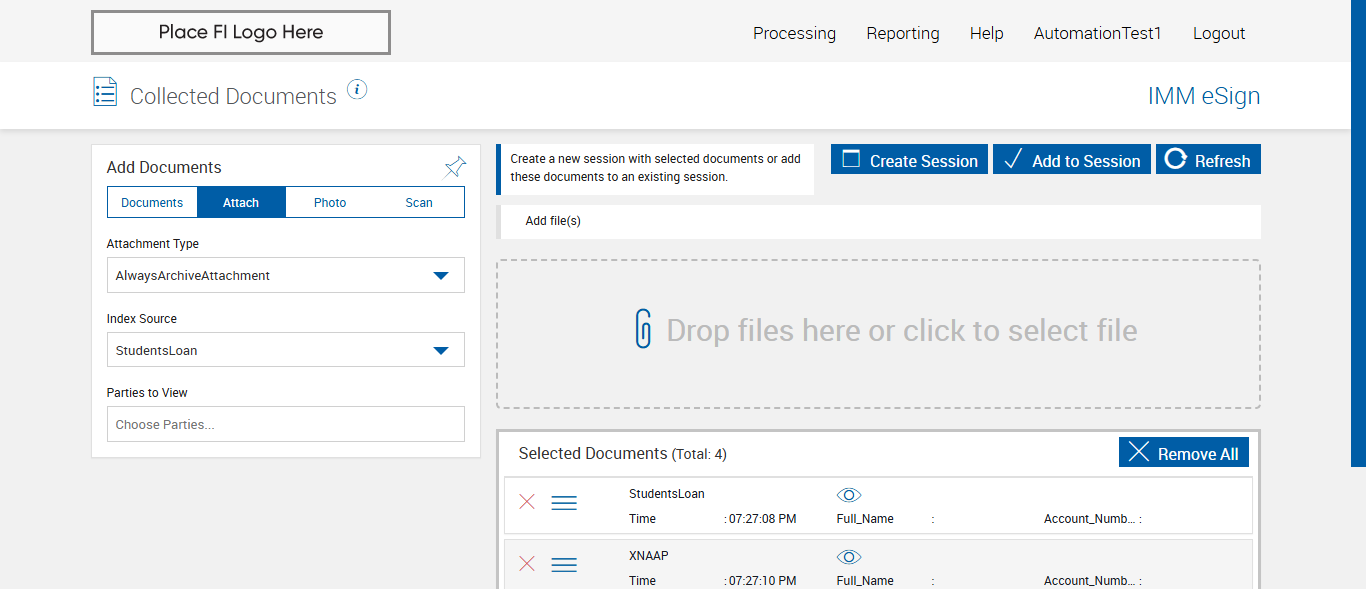Click the reorder handle for XNAAP row
The height and width of the screenshot is (589, 1366).
[x=564, y=565]
